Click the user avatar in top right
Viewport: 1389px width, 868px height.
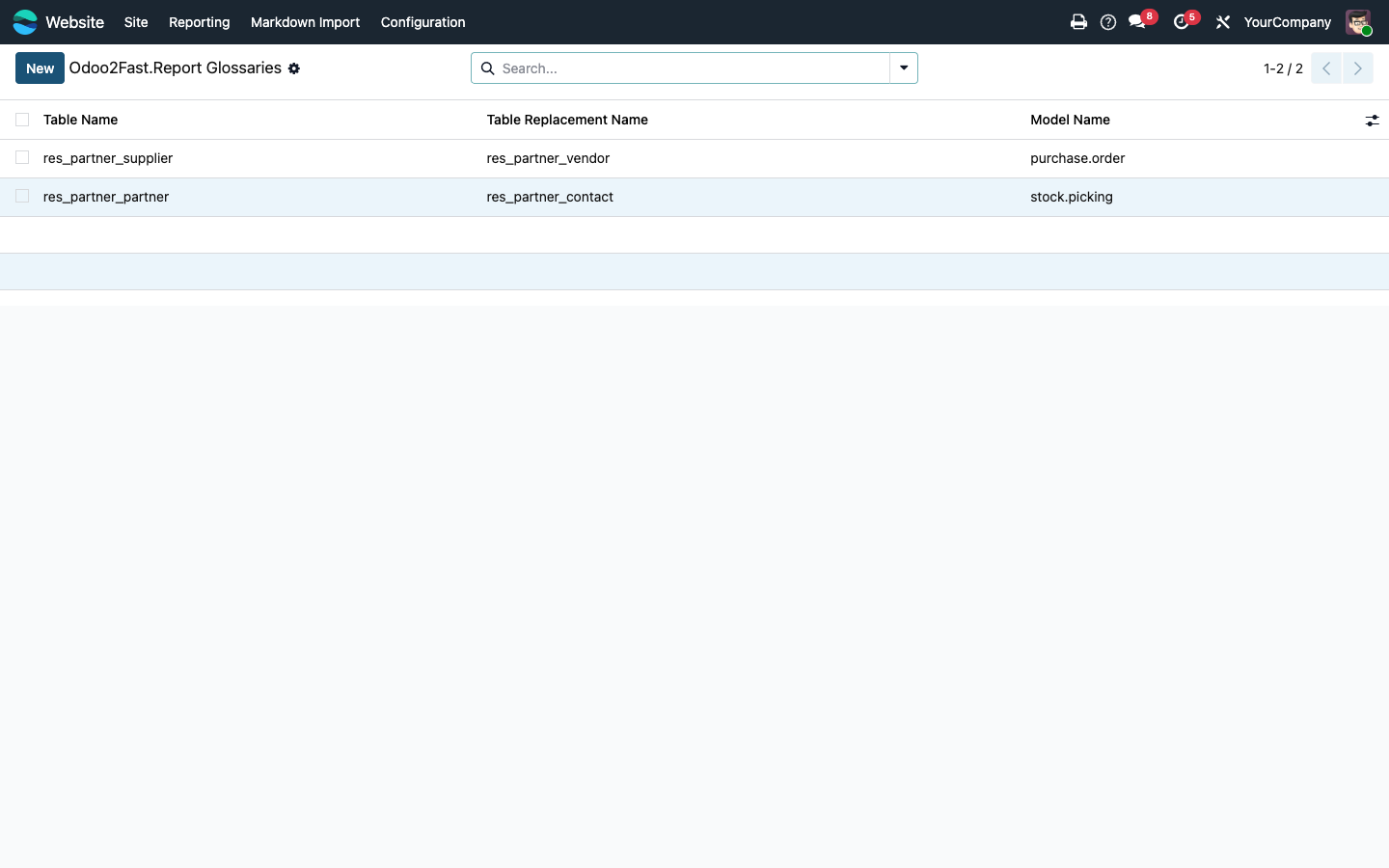1359,22
